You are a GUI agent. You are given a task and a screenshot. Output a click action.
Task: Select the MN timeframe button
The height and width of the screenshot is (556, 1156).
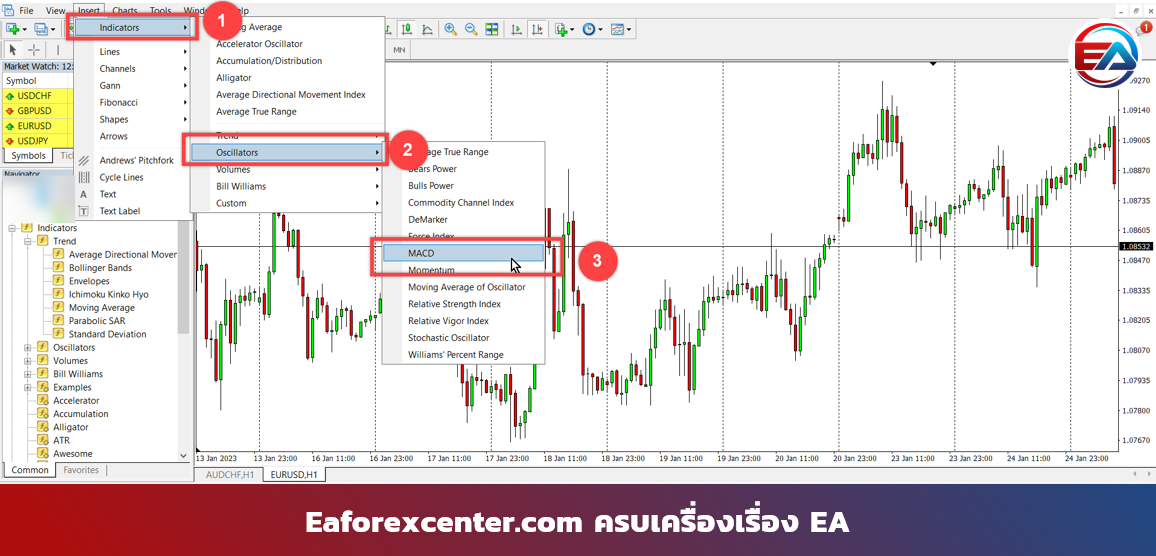(399, 49)
